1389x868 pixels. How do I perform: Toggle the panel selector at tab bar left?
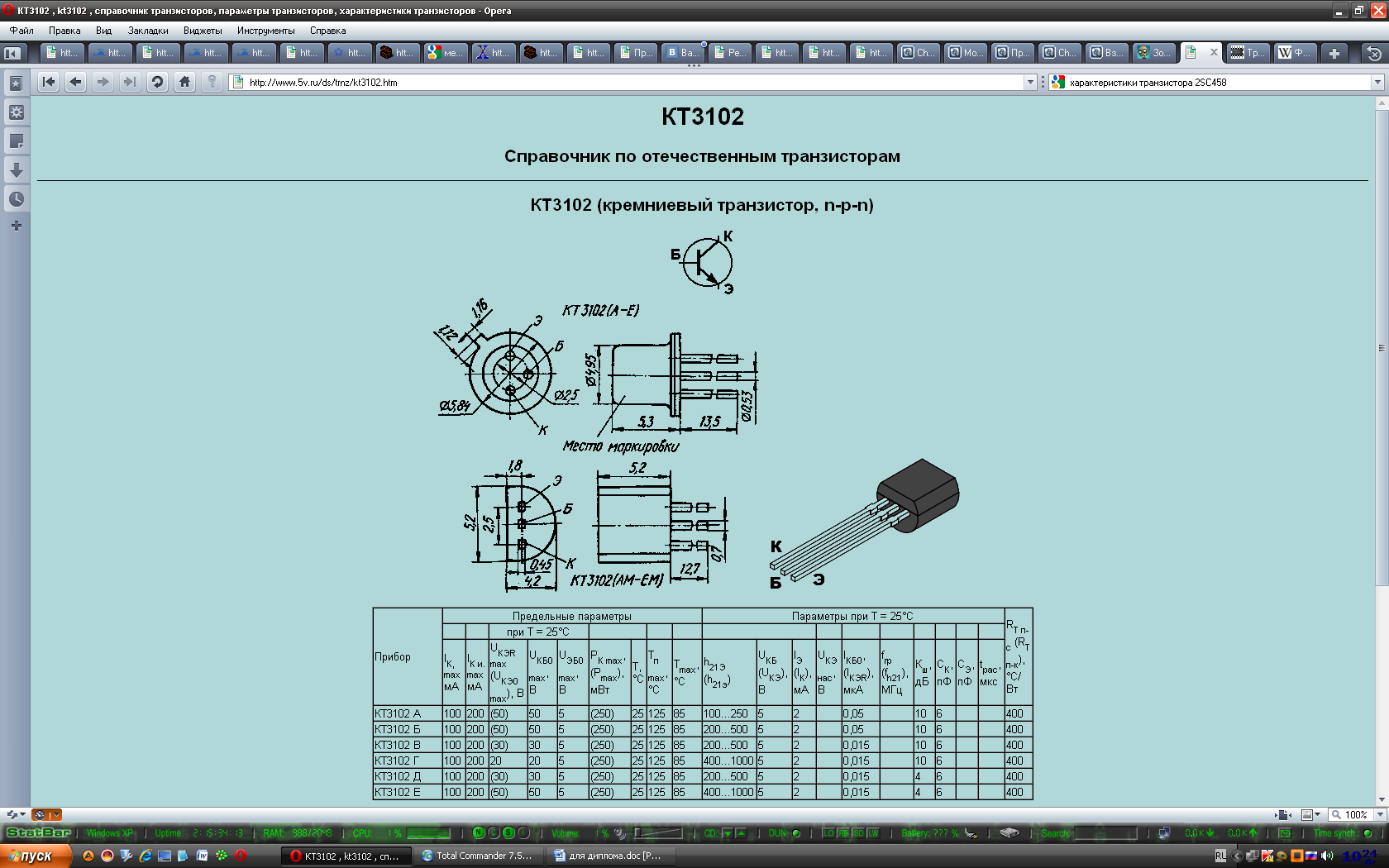tap(12, 53)
